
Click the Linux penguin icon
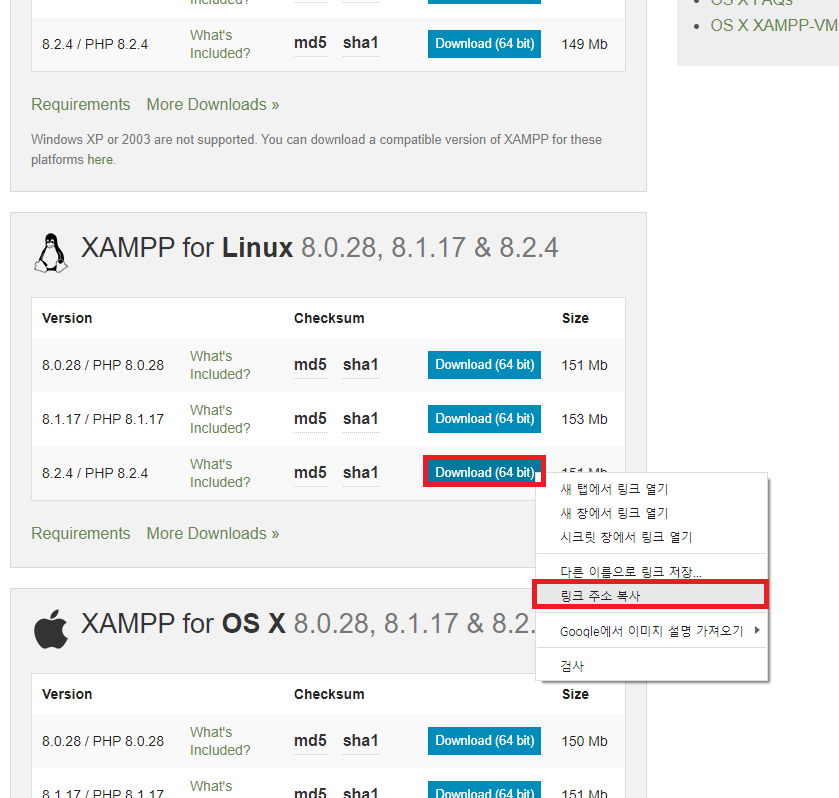click(51, 253)
